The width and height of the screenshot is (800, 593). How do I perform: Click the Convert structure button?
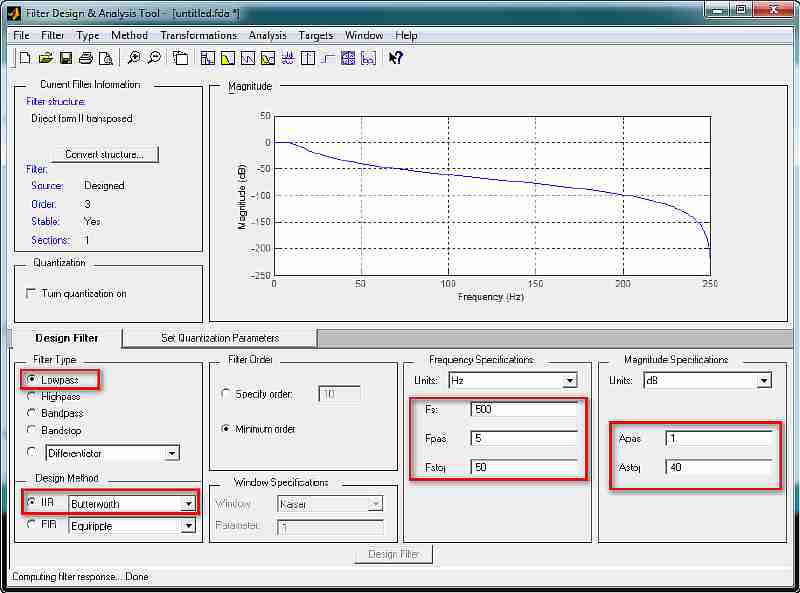tap(105, 155)
